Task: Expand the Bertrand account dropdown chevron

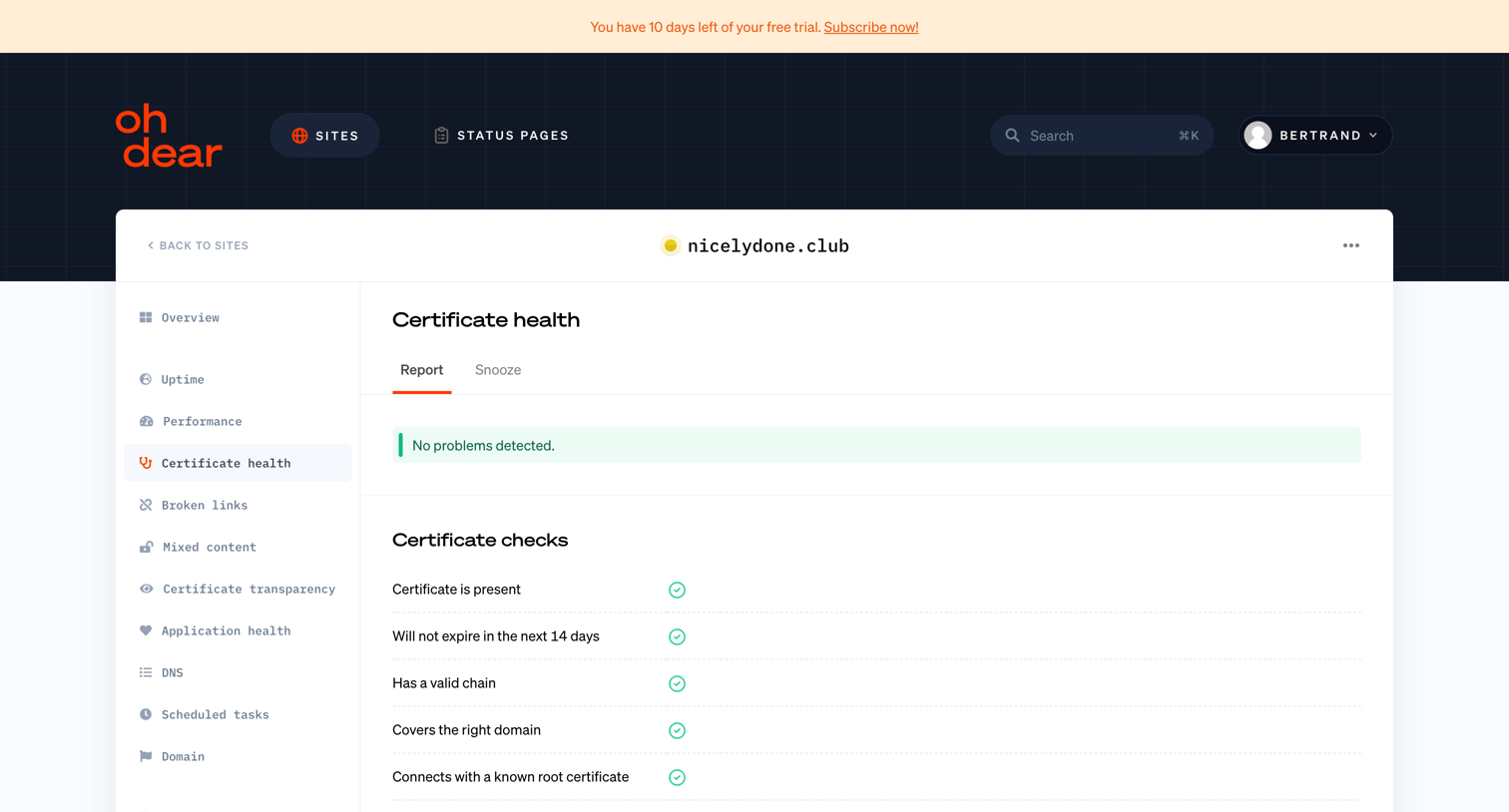Action: [x=1373, y=136]
